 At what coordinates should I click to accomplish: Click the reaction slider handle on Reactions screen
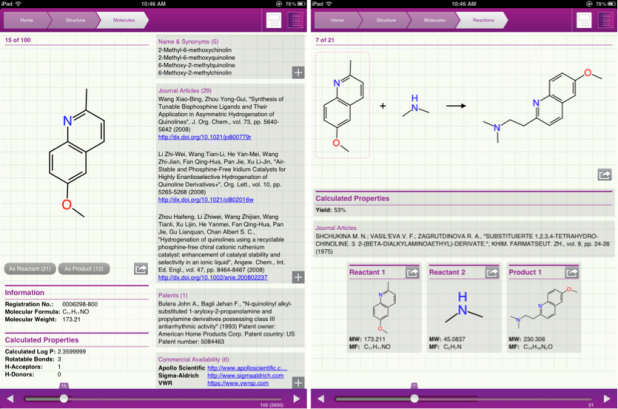pyautogui.click(x=414, y=399)
